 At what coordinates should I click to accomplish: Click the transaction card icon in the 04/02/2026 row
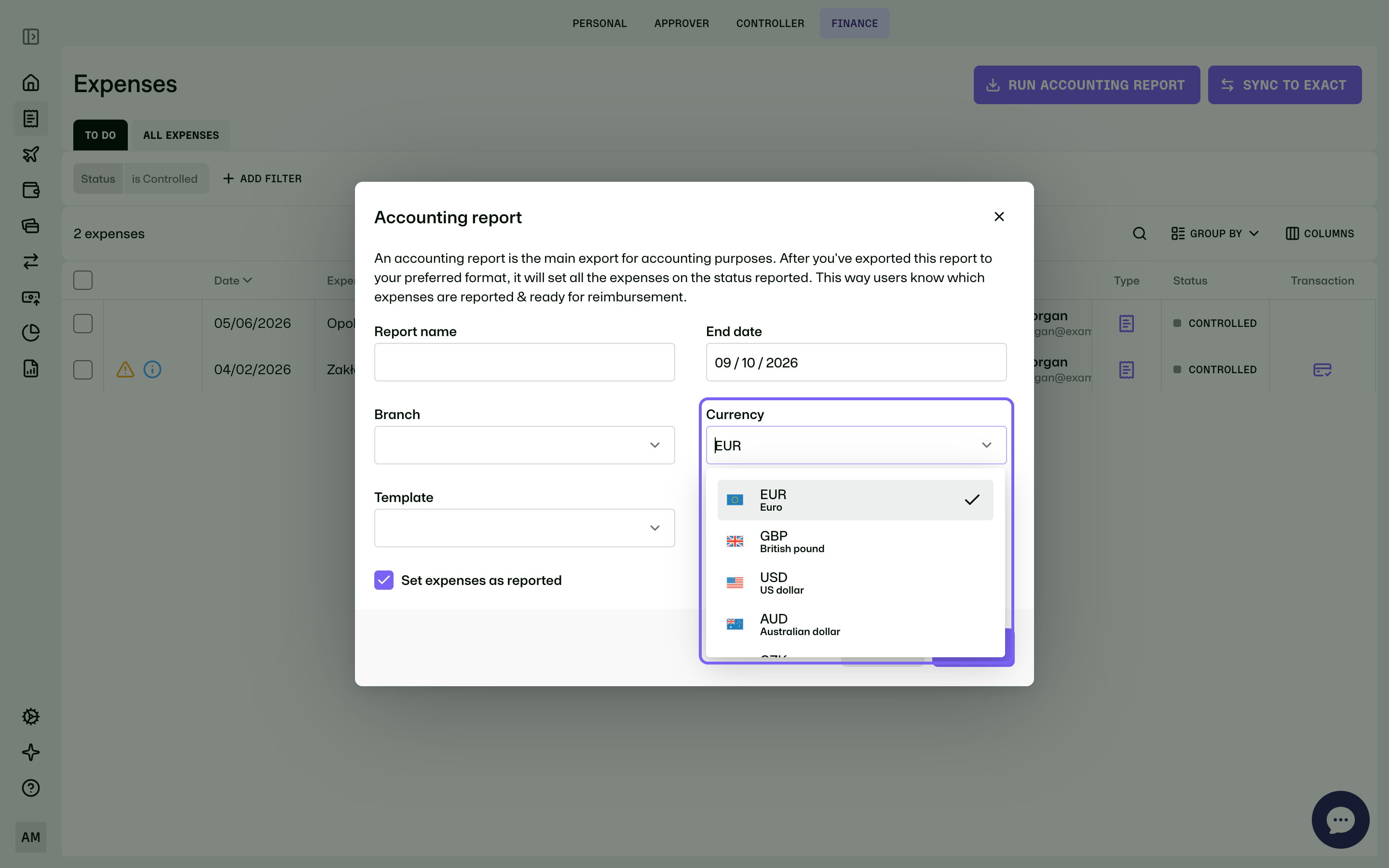point(1322,370)
